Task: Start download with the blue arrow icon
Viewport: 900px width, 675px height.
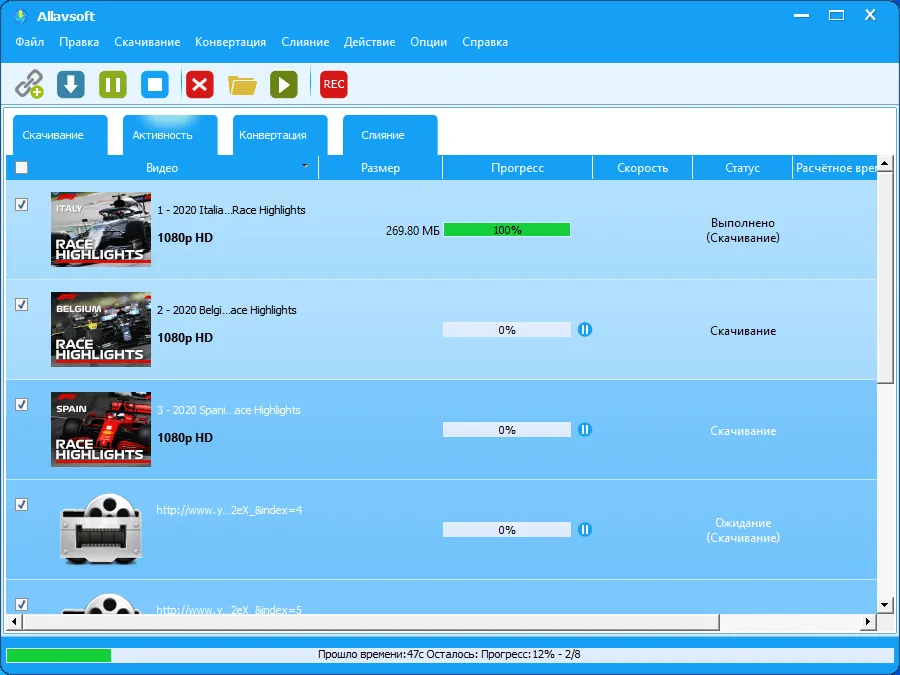Action: click(71, 84)
